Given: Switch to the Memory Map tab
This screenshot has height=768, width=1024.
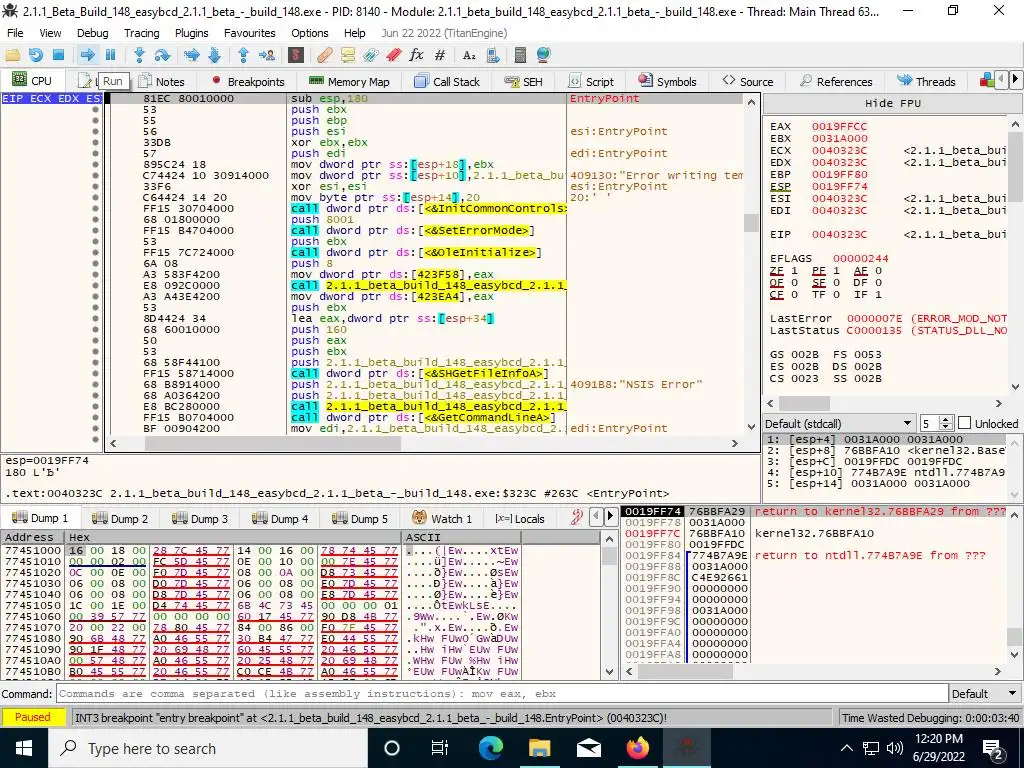Looking at the screenshot, I should pos(349,82).
